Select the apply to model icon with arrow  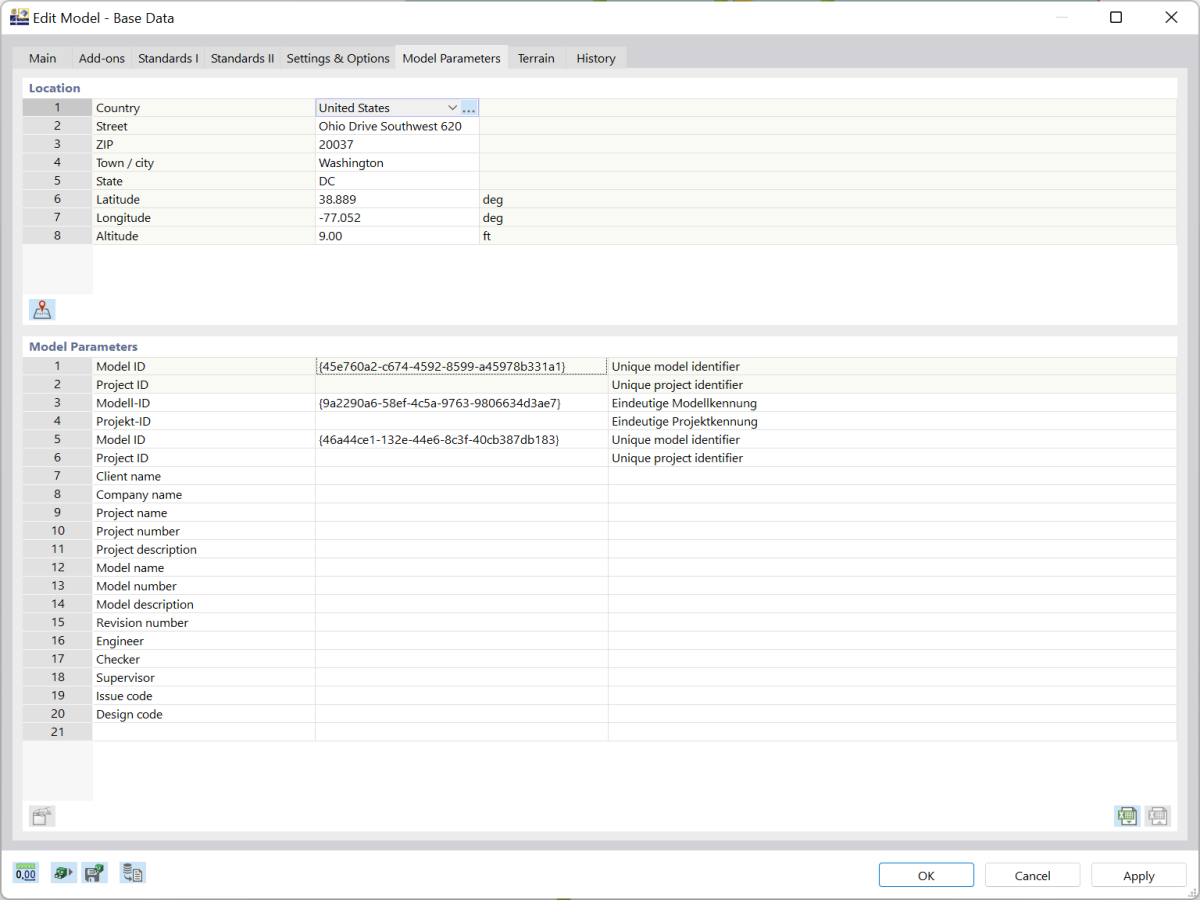point(63,872)
